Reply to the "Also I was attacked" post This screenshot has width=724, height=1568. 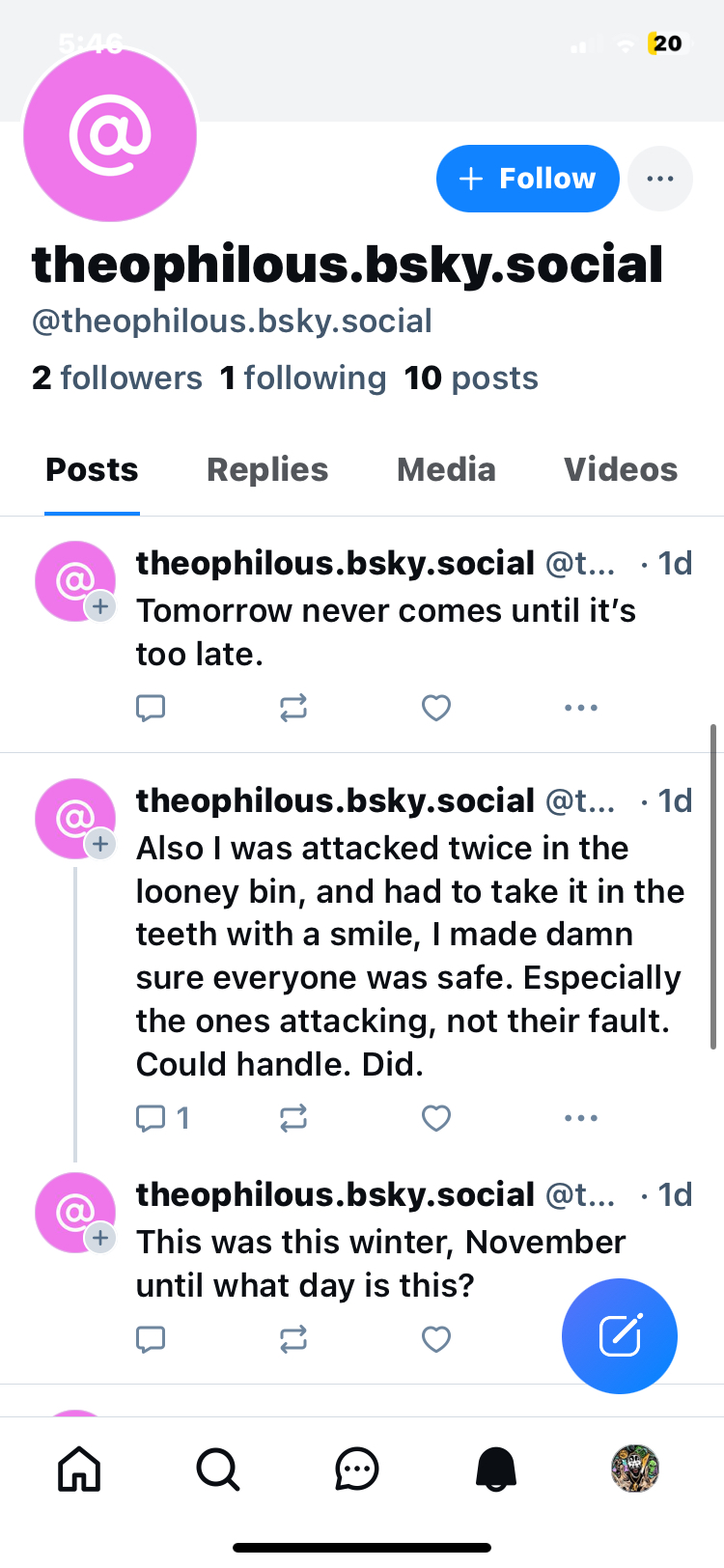point(153,1118)
